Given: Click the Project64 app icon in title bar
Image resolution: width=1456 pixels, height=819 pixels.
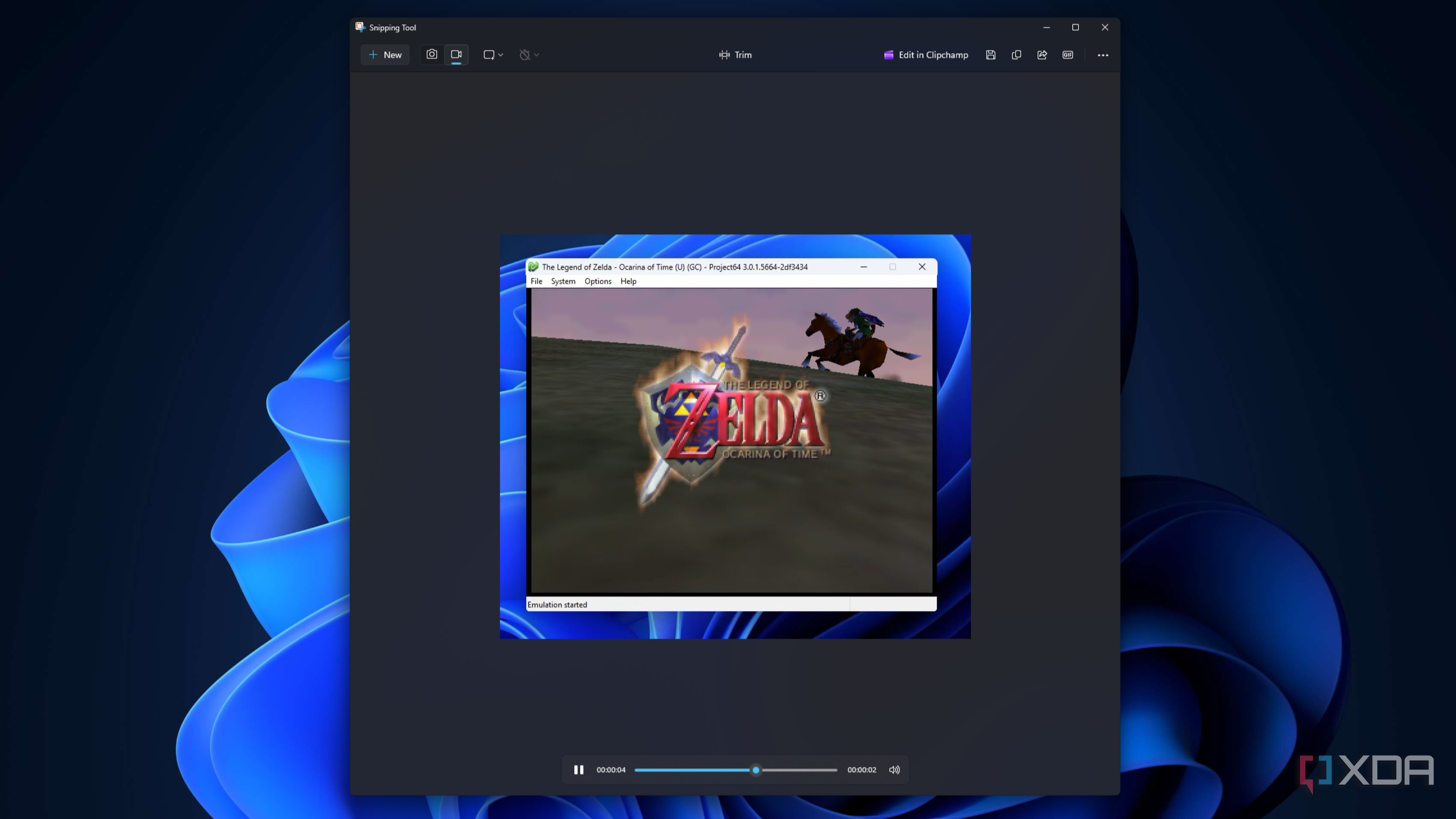Looking at the screenshot, I should click(533, 267).
